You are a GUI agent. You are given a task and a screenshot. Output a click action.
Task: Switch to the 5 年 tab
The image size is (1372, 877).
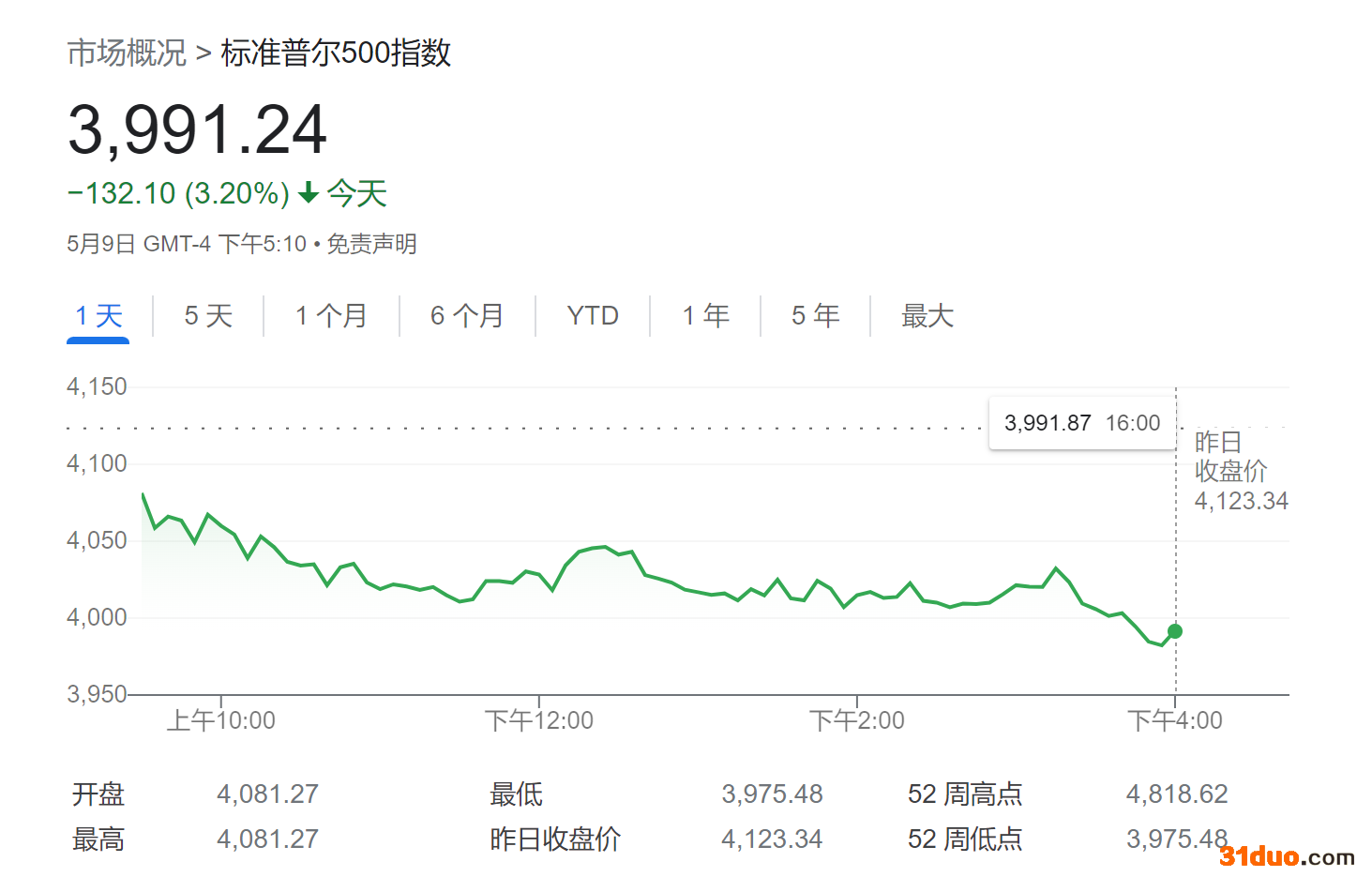click(816, 316)
